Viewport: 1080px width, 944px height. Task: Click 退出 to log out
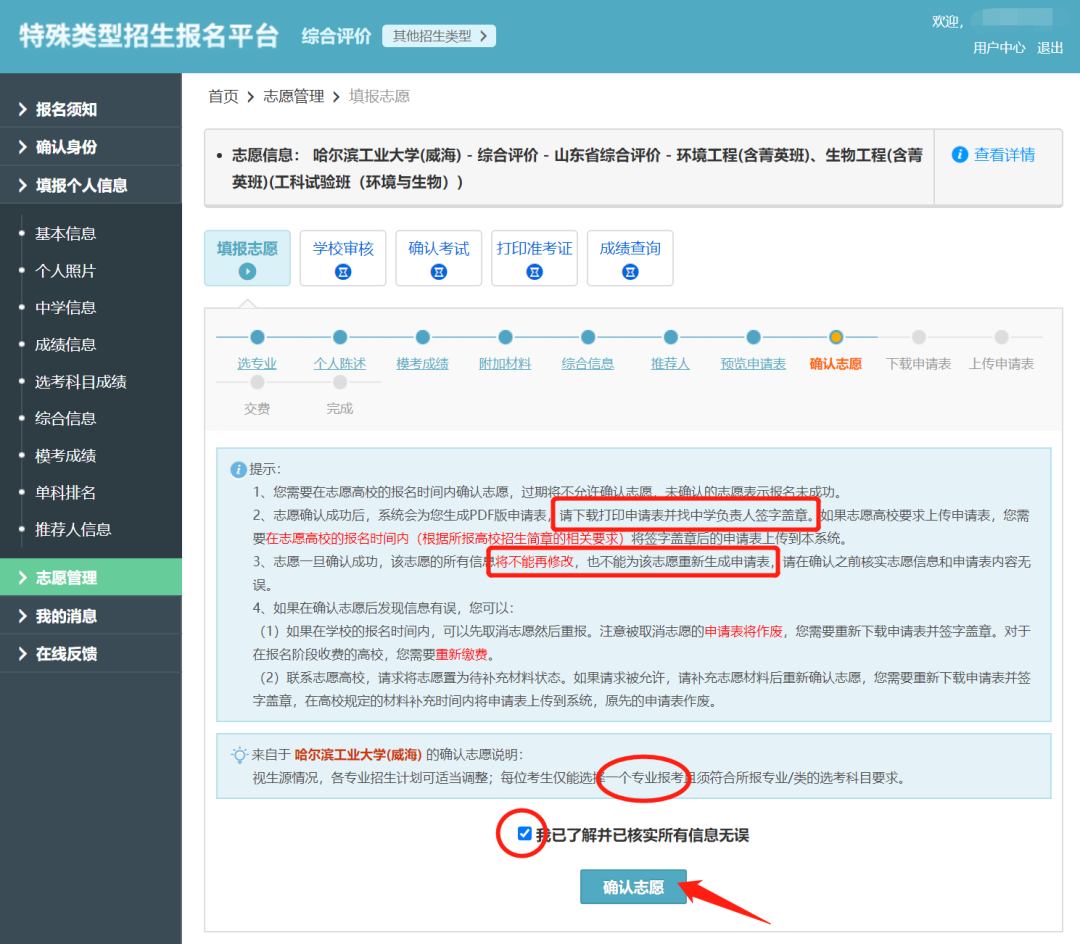pos(1050,48)
